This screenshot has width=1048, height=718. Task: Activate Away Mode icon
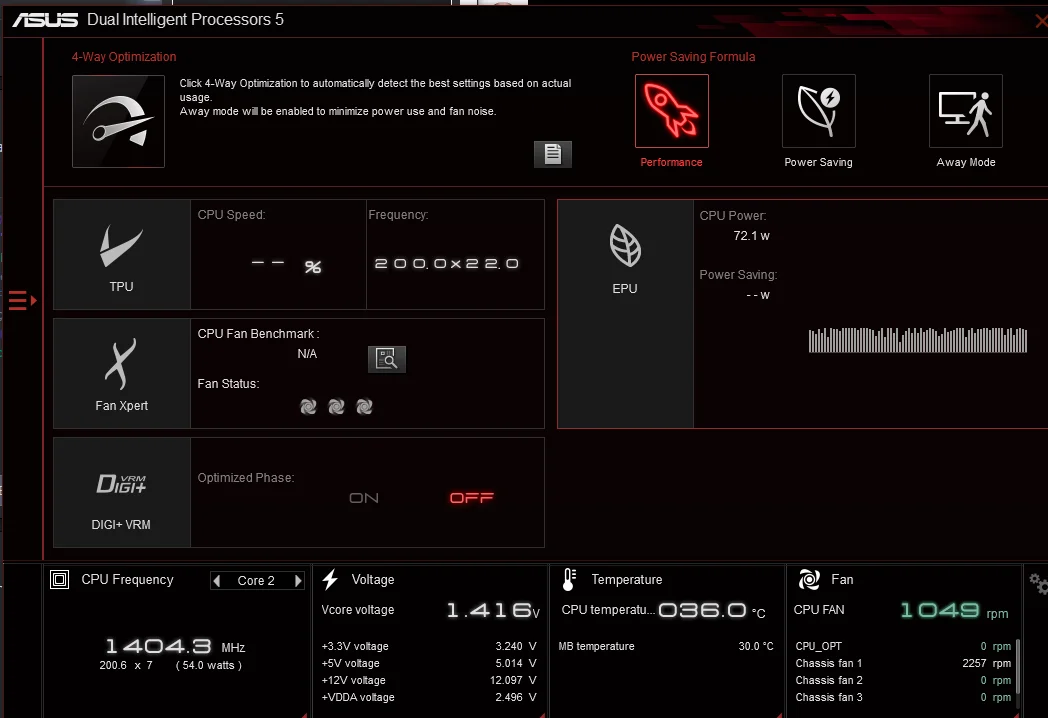966,111
